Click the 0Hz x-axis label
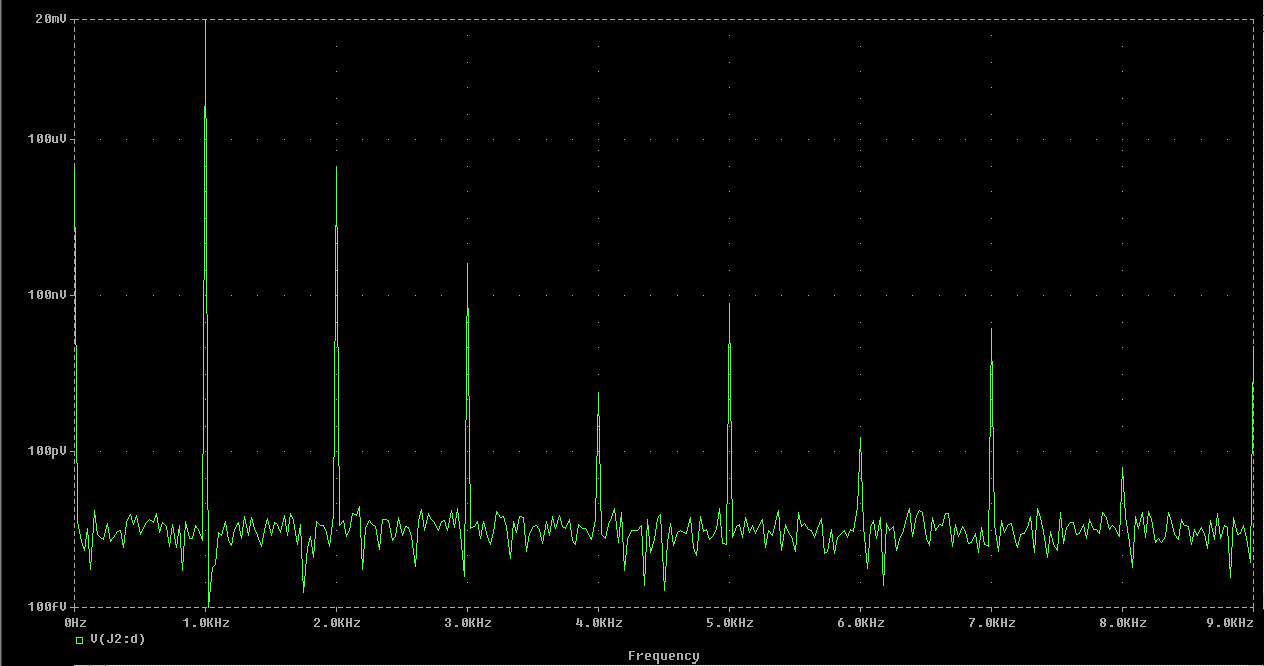1264x666 pixels. pos(76,622)
